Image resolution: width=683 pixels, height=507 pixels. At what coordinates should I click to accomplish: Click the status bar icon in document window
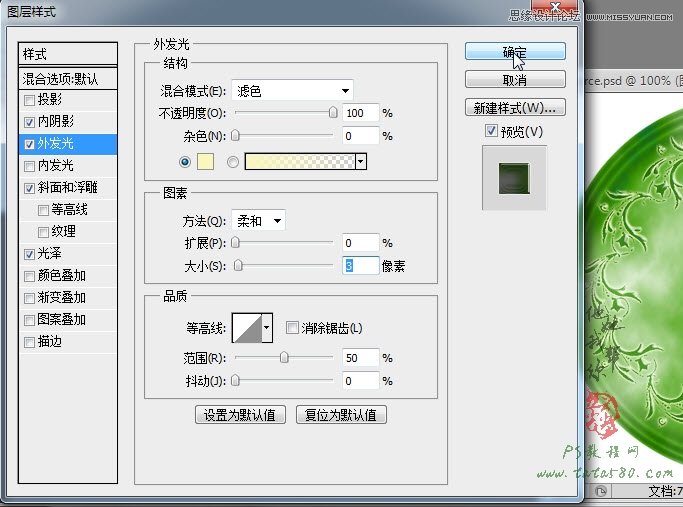pyautogui.click(x=601, y=491)
